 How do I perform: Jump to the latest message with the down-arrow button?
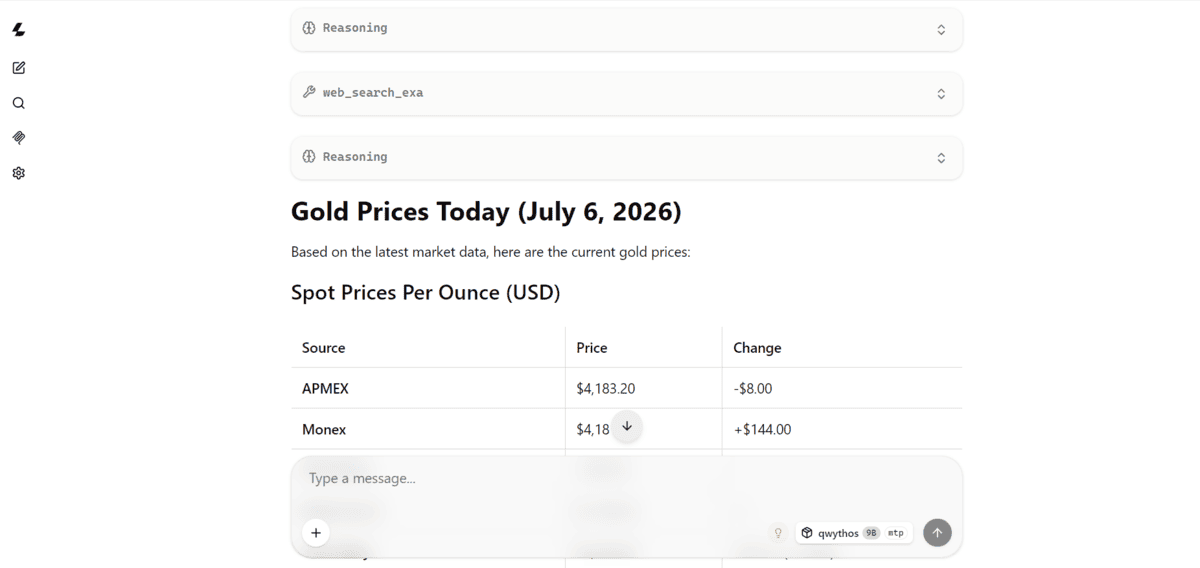(627, 427)
